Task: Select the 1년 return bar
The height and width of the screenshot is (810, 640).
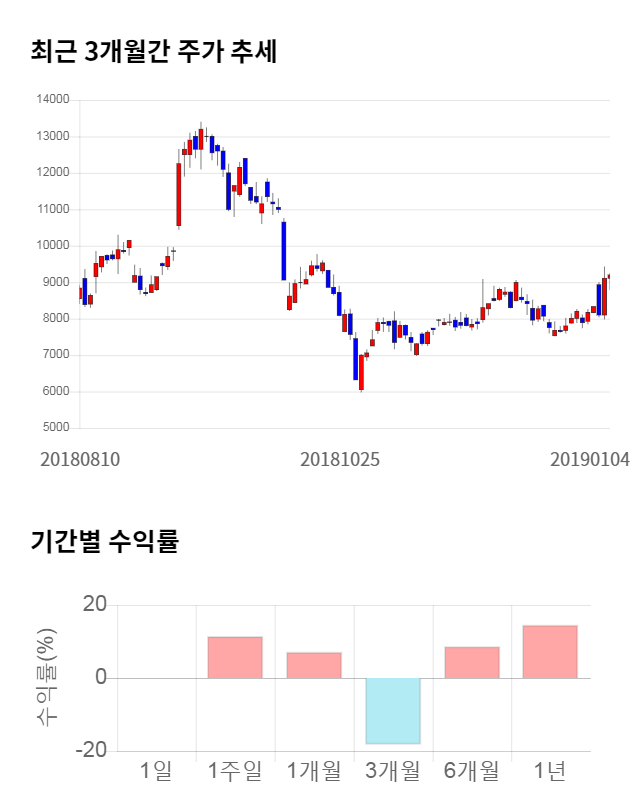Action: tap(550, 651)
